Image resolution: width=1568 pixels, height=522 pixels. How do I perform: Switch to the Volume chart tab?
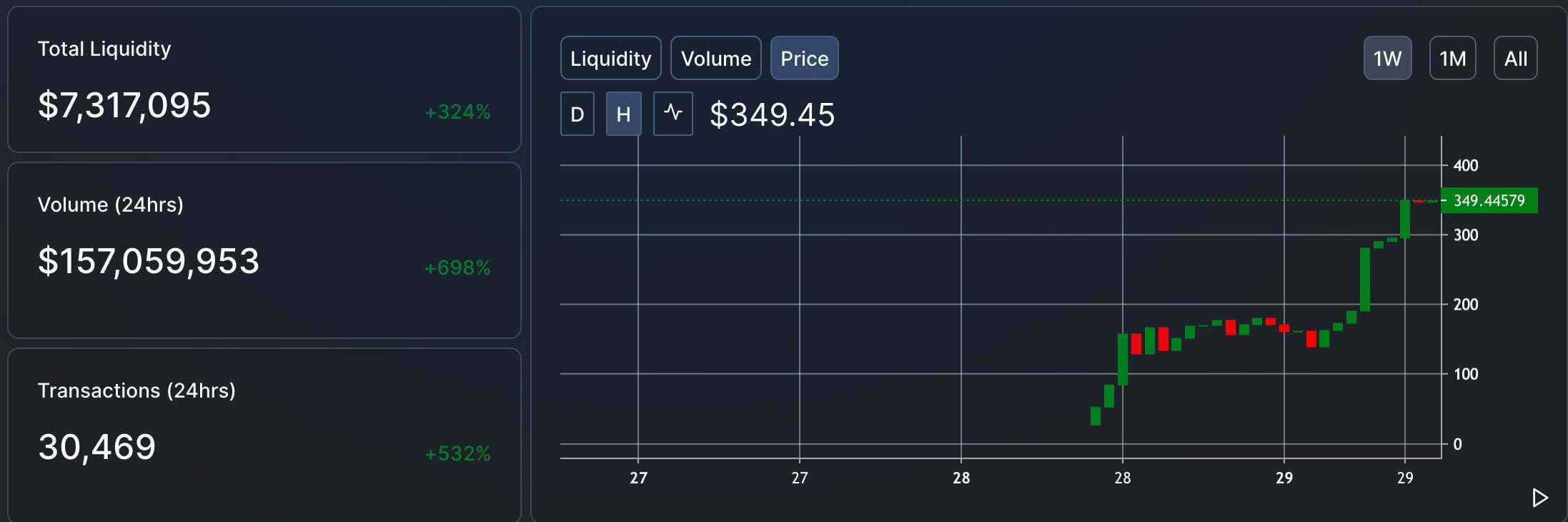tap(715, 58)
